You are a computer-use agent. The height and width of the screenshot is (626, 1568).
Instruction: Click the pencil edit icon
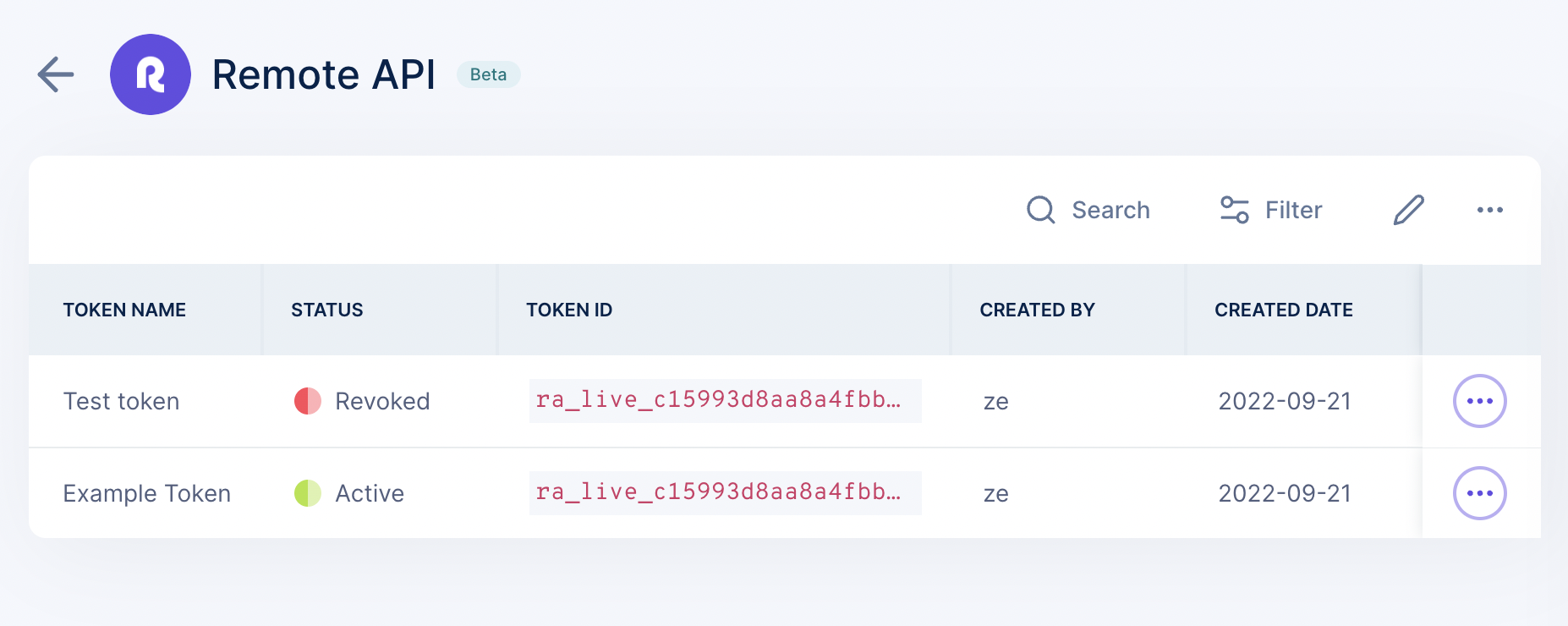coord(1409,210)
